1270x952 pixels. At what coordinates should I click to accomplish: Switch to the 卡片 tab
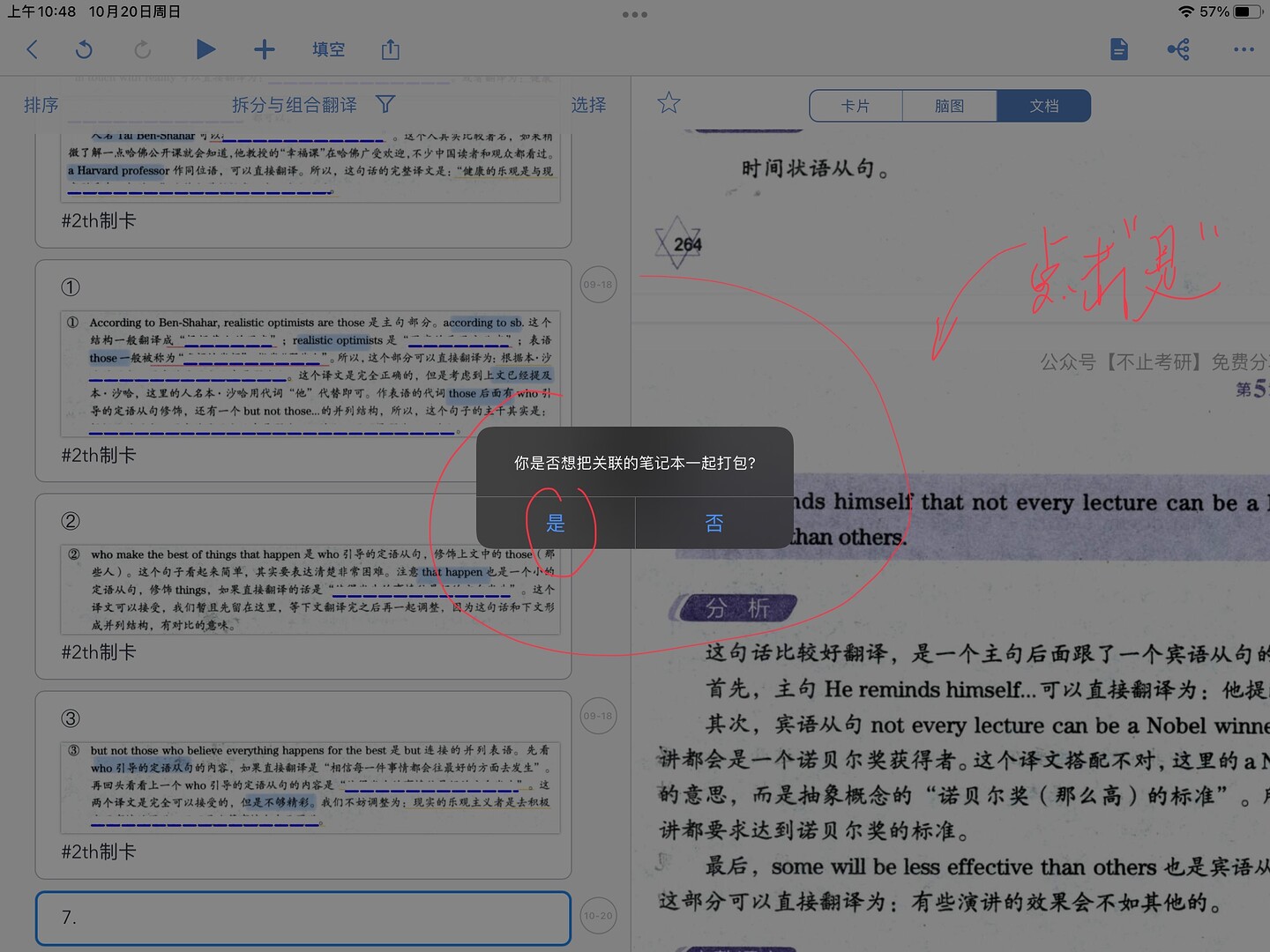click(855, 106)
